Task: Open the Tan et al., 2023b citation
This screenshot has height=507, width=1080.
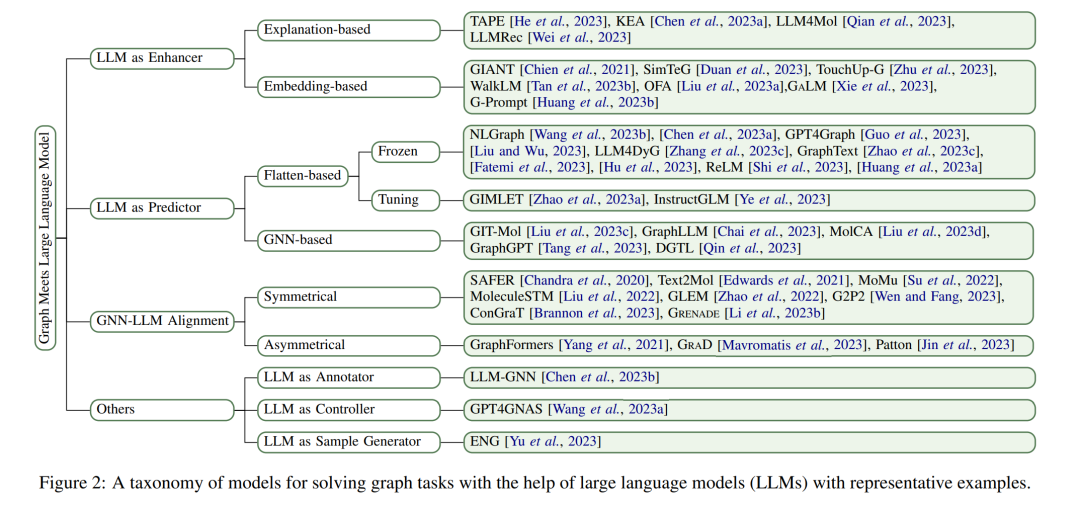Action: 585,86
